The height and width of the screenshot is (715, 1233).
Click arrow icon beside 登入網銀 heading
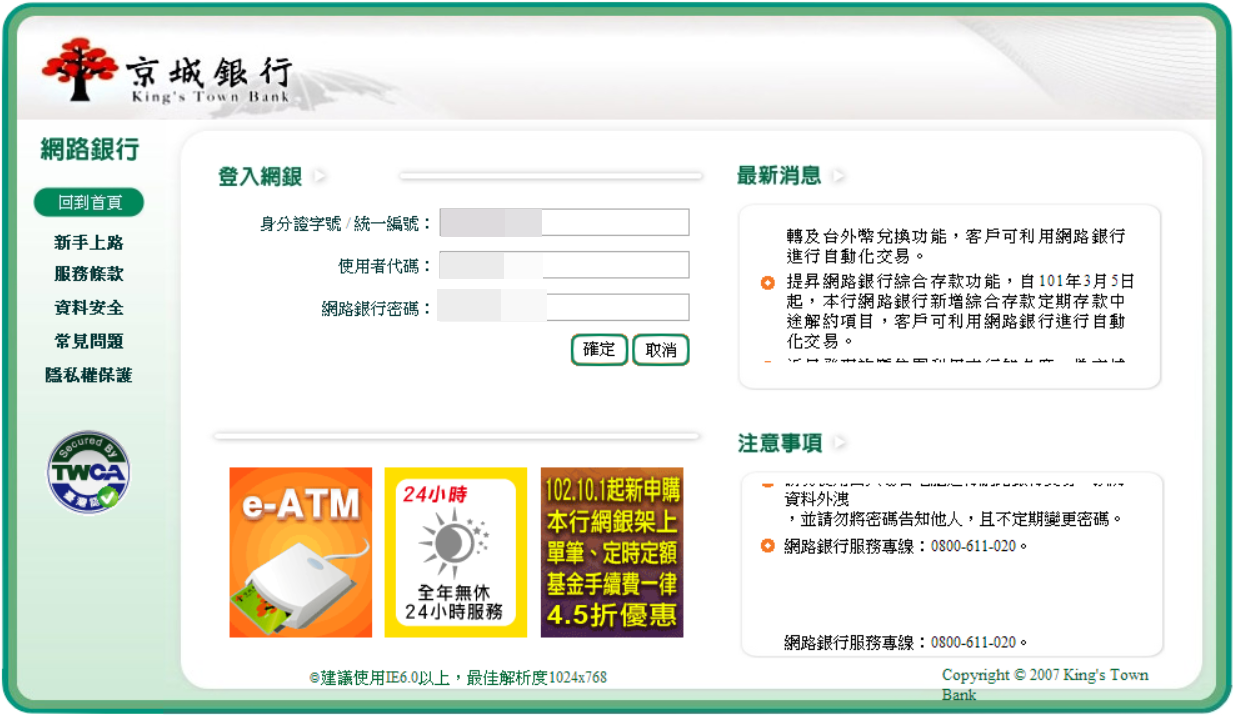[x=318, y=177]
